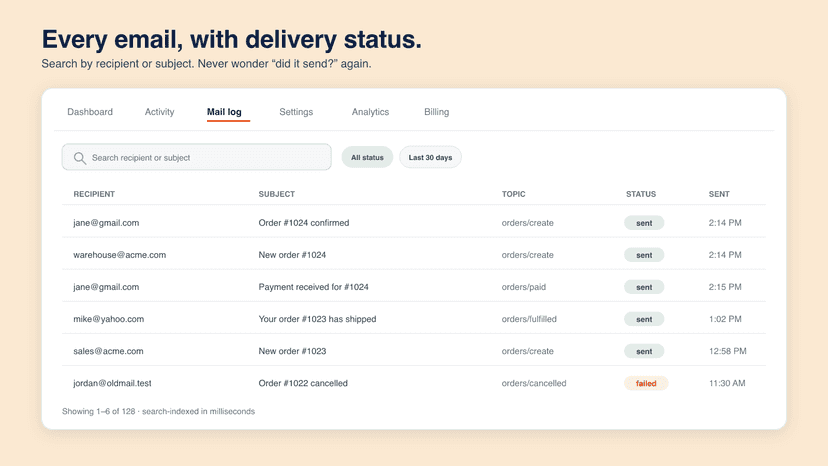This screenshot has width=828, height=466.
Task: Select subject New order #1023
Action: (x=292, y=351)
